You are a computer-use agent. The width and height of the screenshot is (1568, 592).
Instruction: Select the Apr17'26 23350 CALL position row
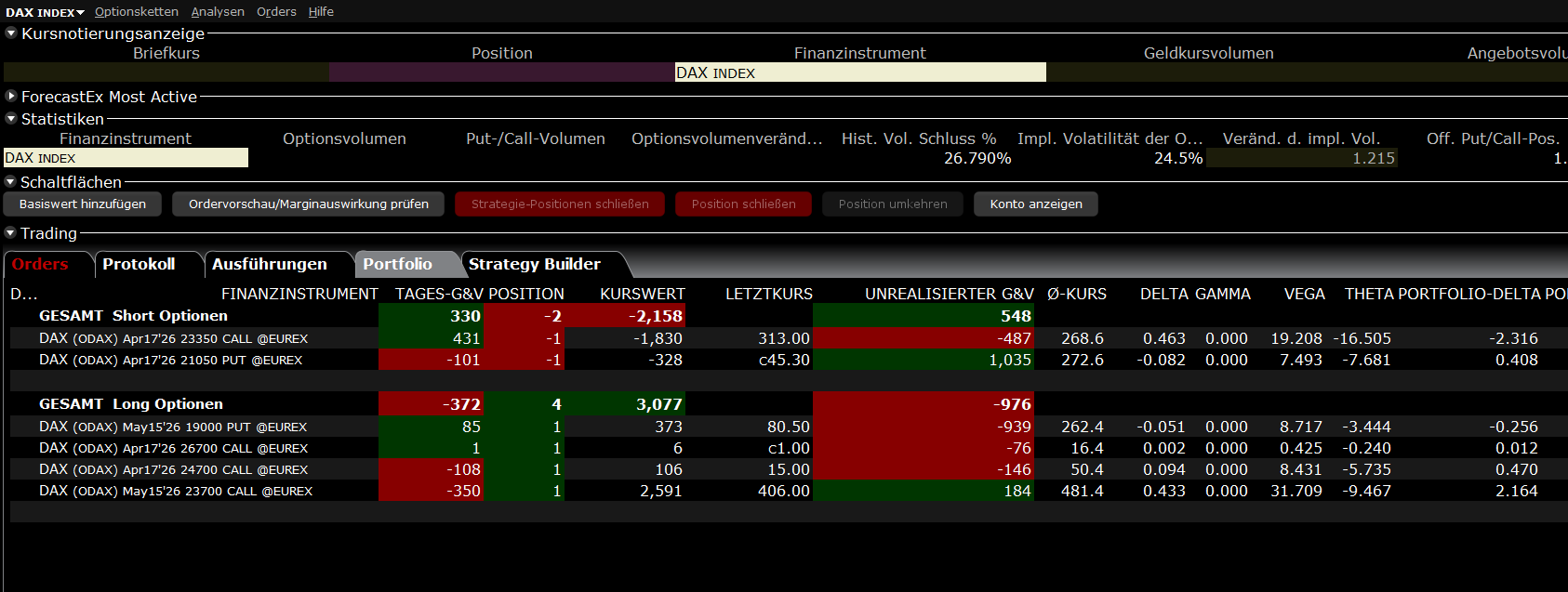pos(173,339)
